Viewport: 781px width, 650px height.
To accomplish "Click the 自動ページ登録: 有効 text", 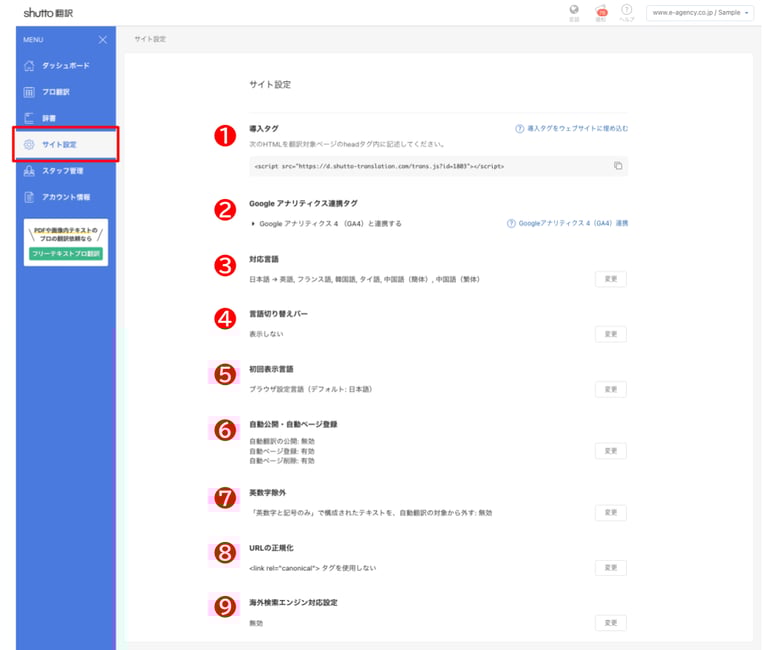I will click(282, 451).
